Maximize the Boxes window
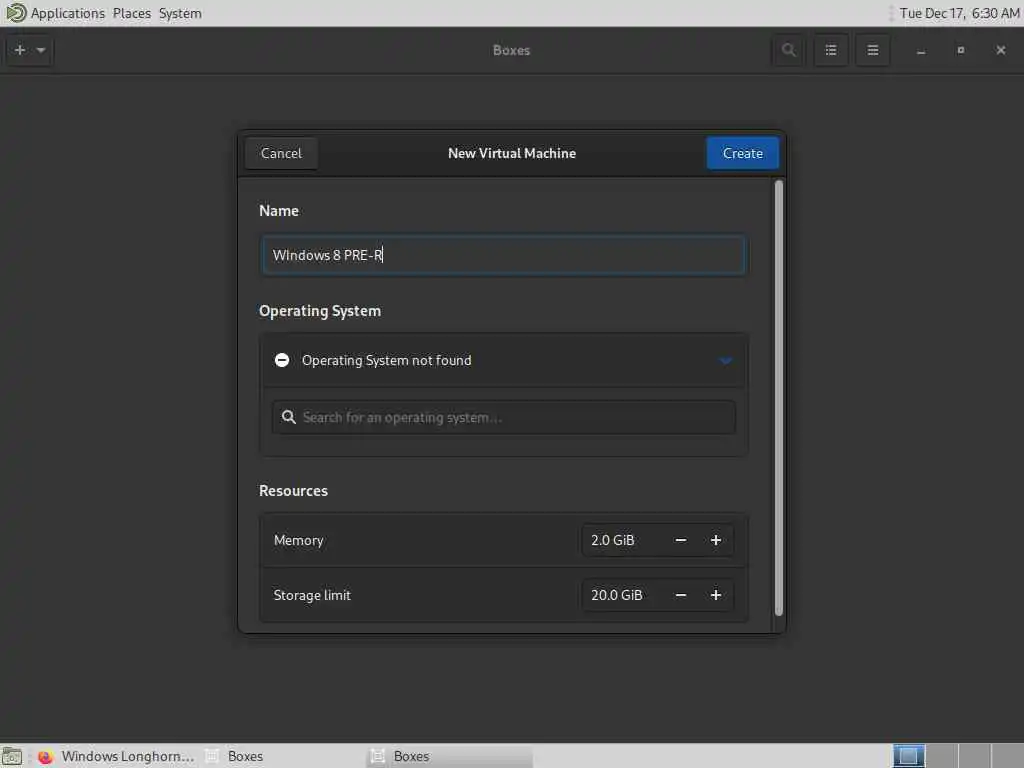This screenshot has height=768, width=1024. (x=961, y=50)
